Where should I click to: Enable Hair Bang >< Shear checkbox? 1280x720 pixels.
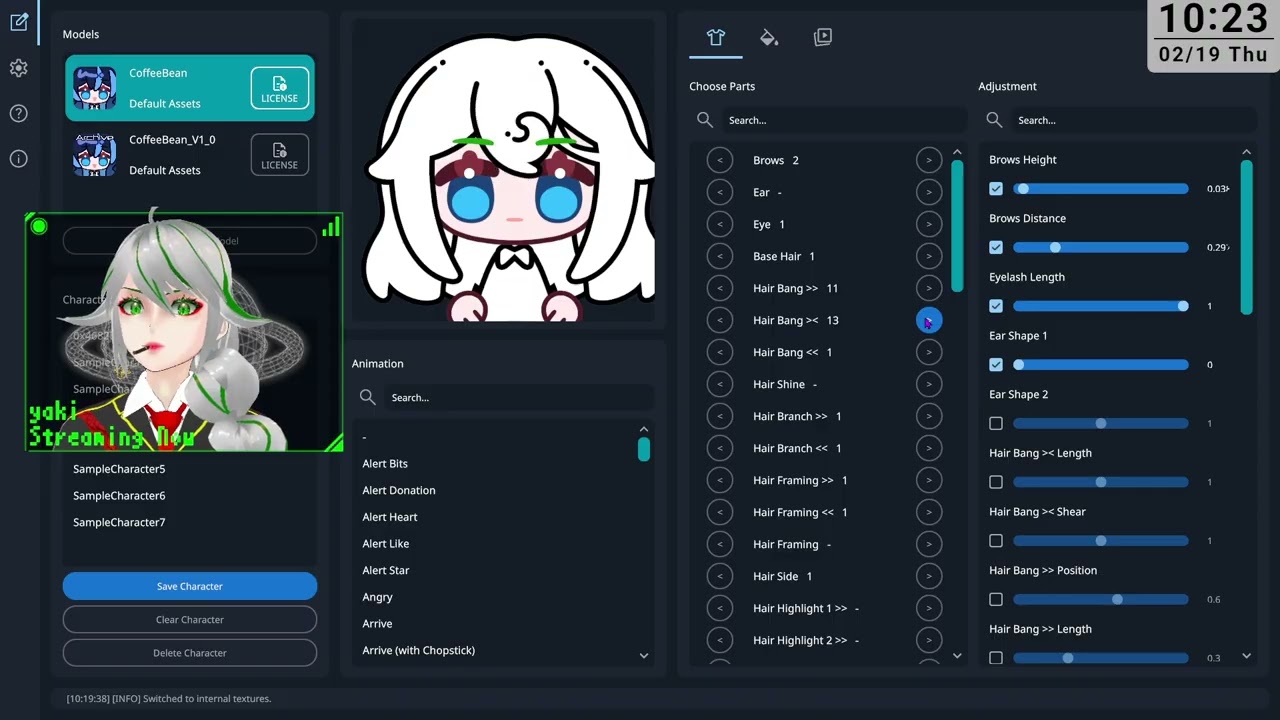click(996, 541)
